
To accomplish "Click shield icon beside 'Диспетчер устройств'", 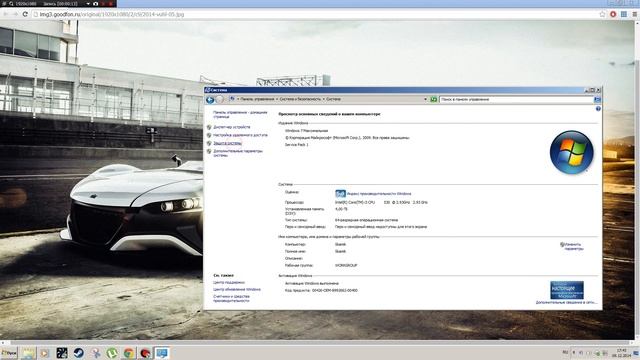I will click(209, 127).
